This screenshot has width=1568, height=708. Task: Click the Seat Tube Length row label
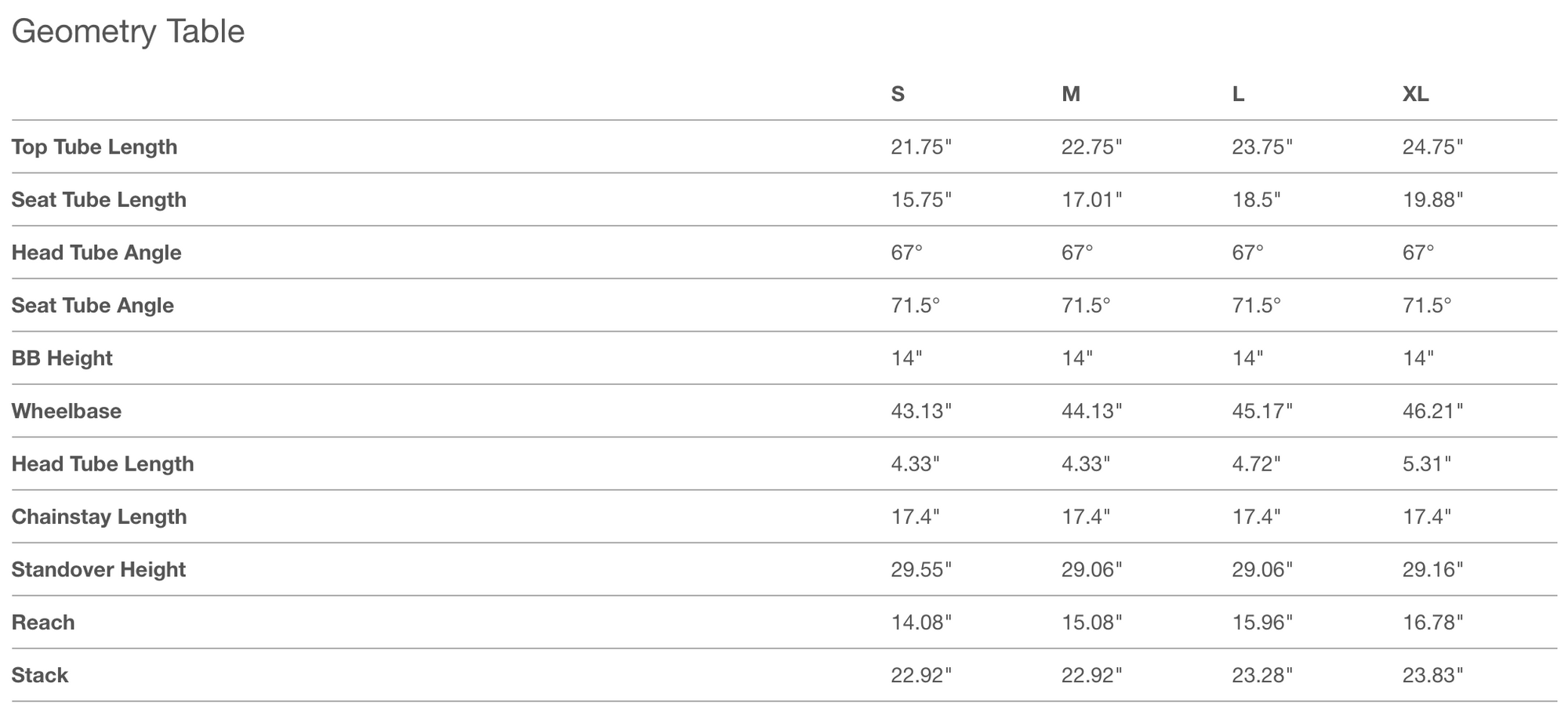tap(99, 200)
